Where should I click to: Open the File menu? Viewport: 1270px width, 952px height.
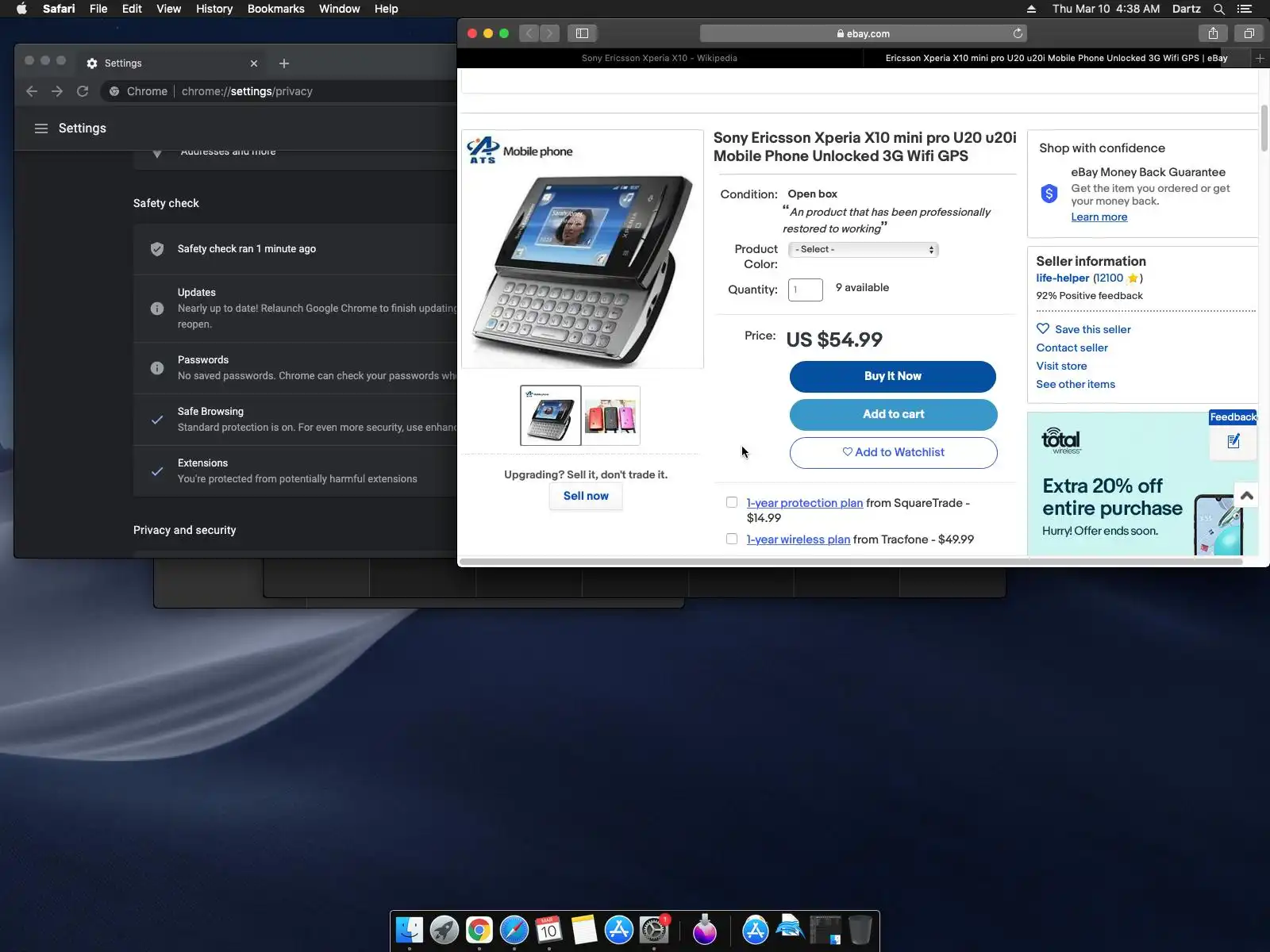[x=98, y=9]
